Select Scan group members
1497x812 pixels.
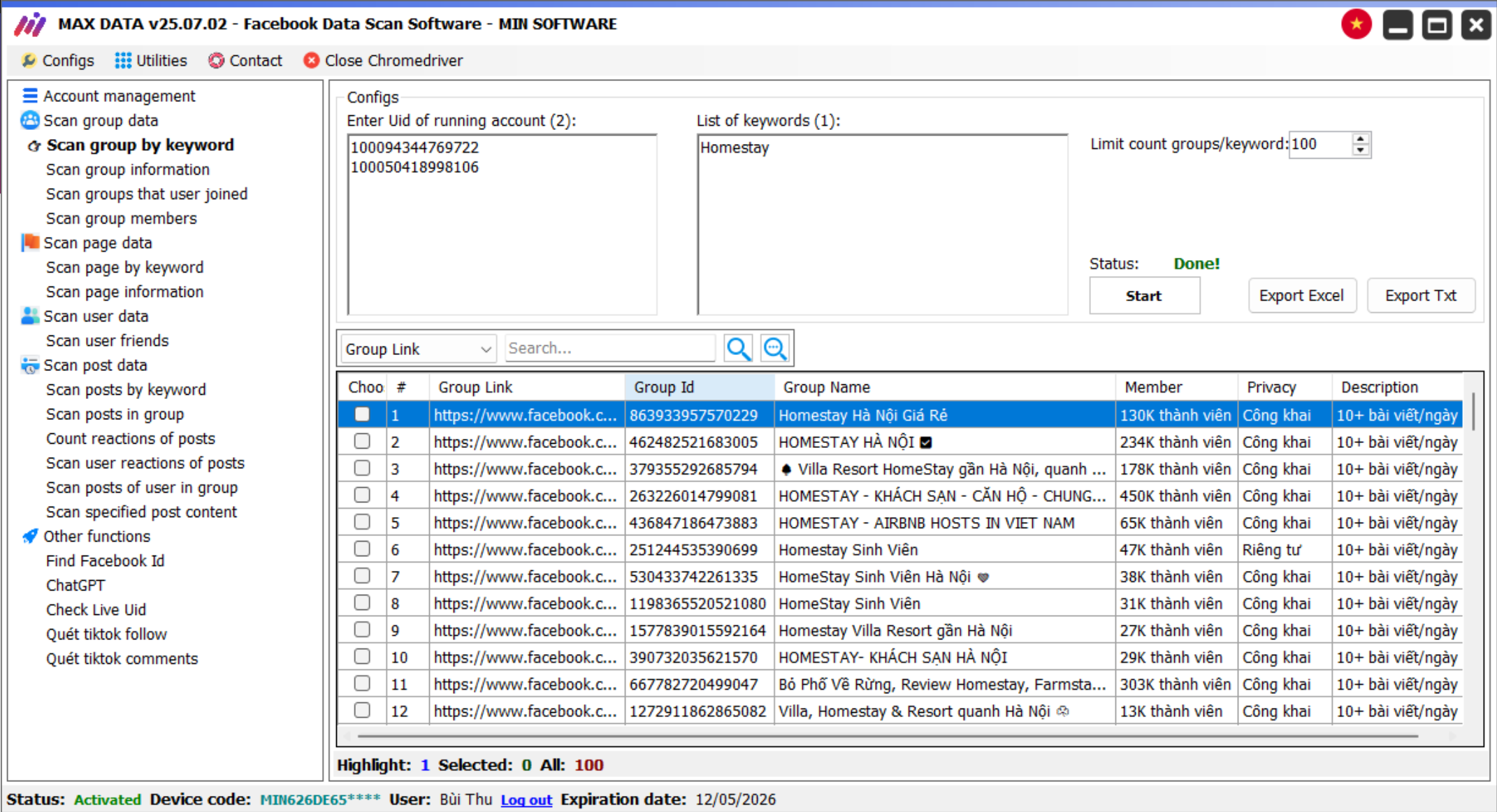coord(122,219)
